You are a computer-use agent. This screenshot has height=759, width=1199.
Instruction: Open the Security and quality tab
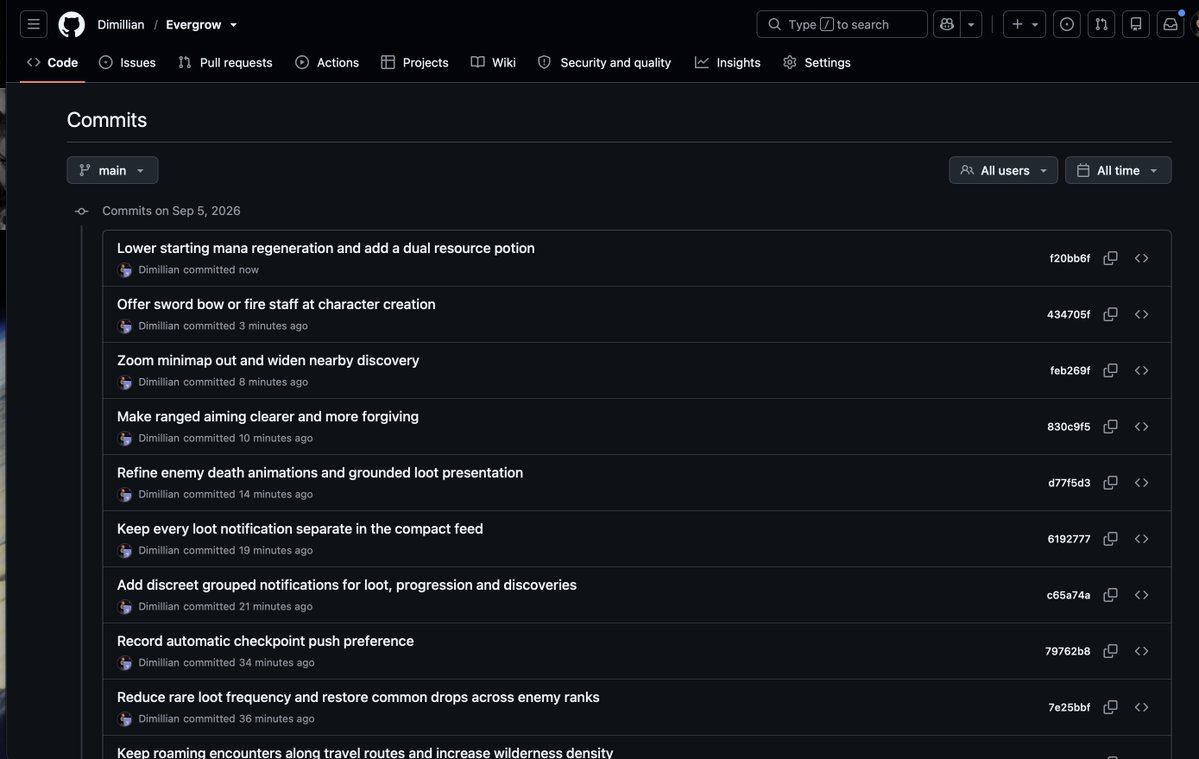(x=604, y=63)
